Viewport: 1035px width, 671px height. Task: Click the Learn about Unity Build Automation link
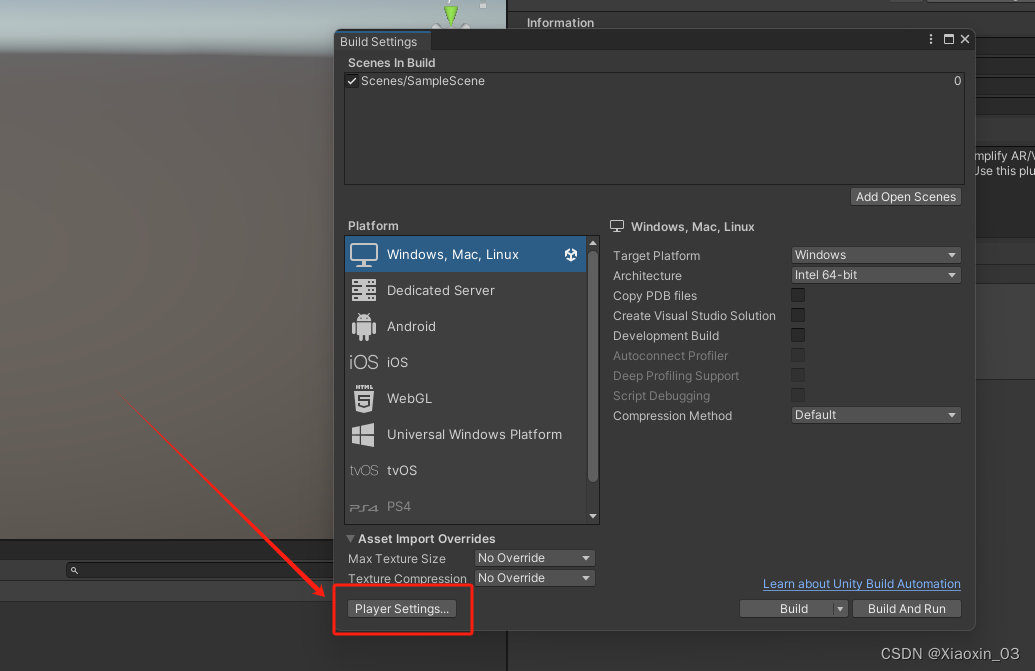861,584
